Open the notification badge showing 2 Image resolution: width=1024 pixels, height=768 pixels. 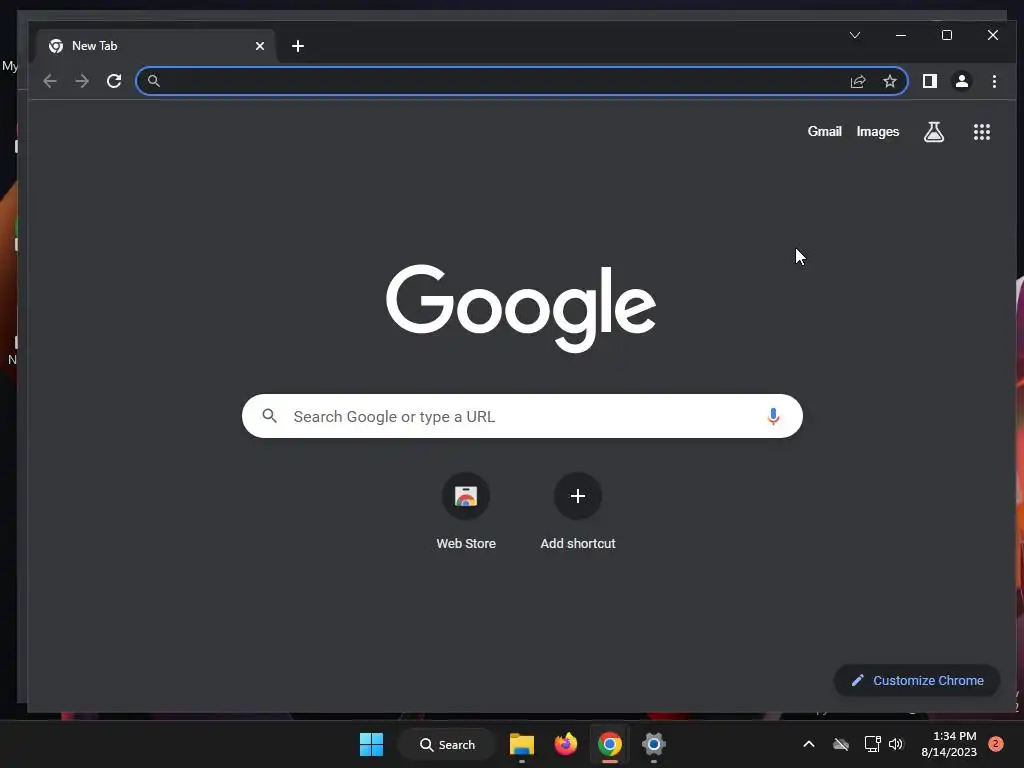[995, 744]
